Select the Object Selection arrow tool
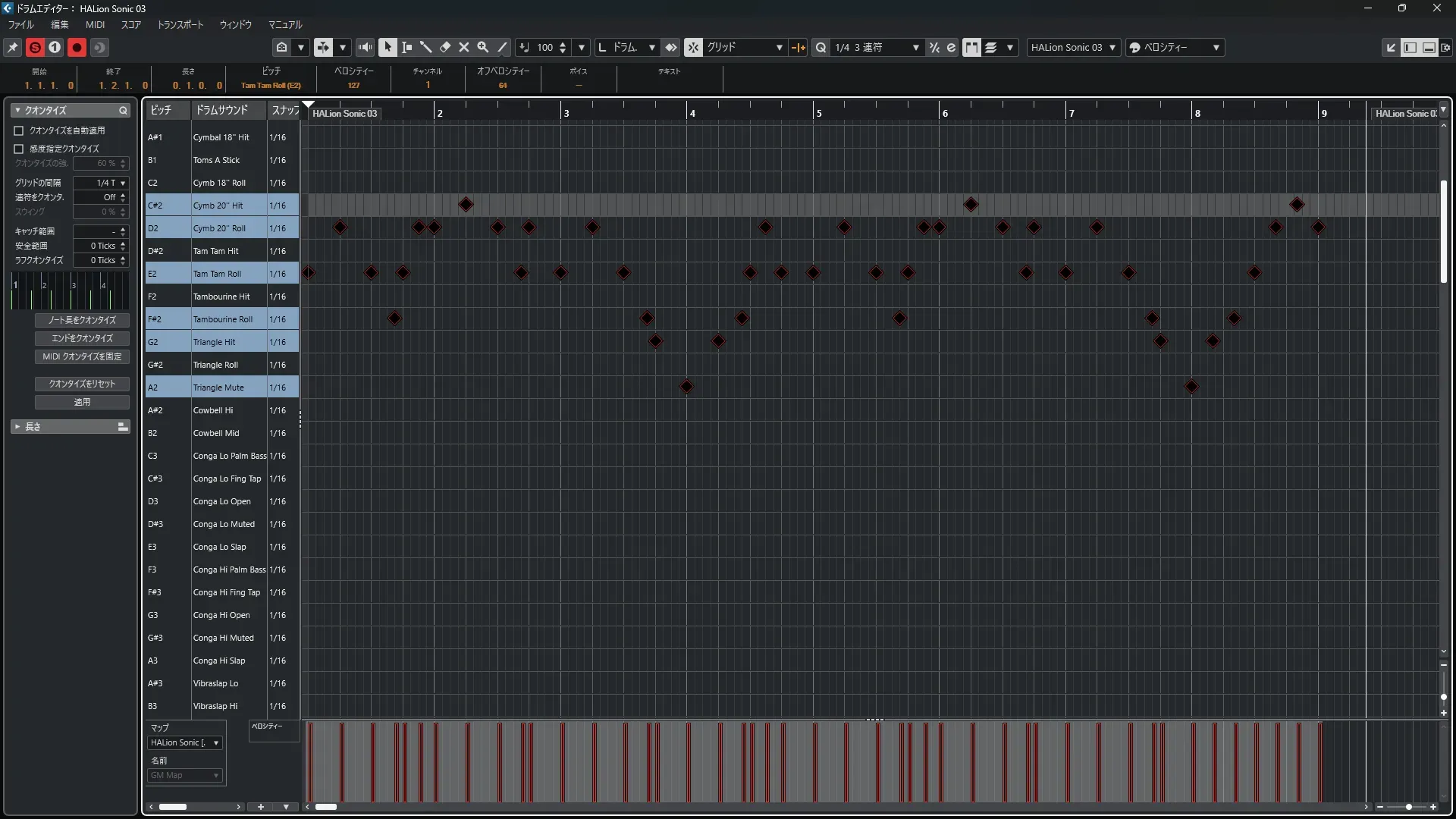1456x819 pixels. (388, 47)
